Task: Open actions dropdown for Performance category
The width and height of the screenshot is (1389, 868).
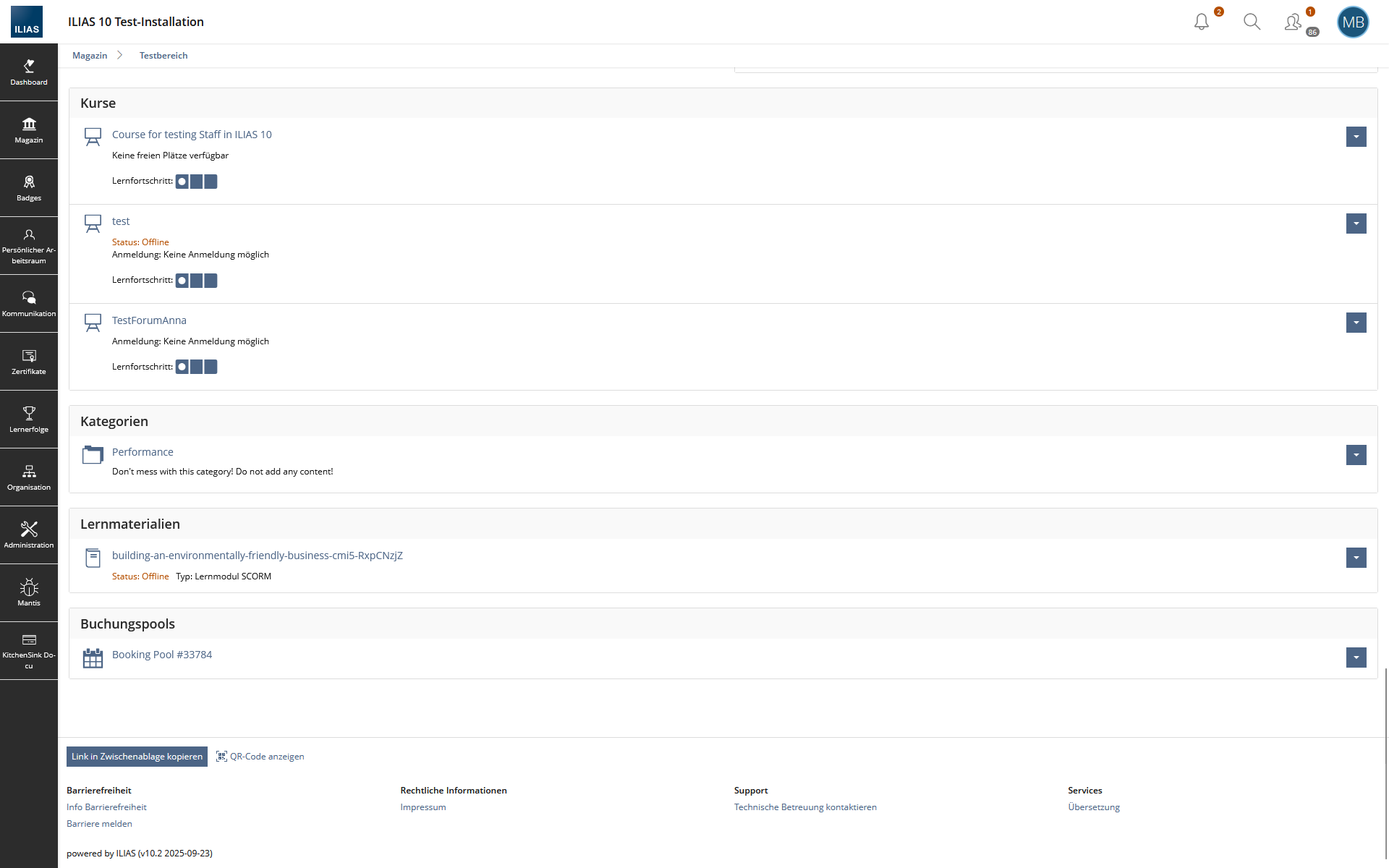Action: 1356,455
